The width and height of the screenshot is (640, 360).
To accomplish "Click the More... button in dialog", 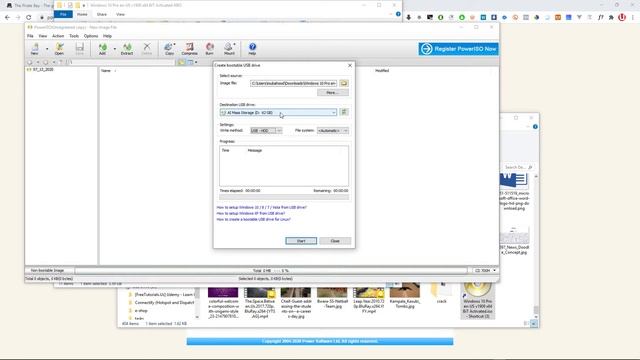I will pyautogui.click(x=333, y=93).
